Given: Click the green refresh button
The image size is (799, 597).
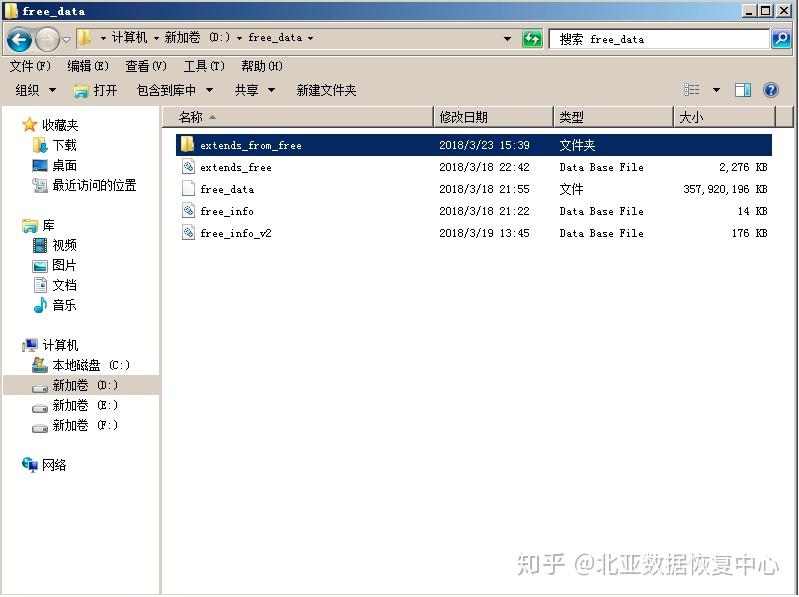Looking at the screenshot, I should click(x=532, y=39).
